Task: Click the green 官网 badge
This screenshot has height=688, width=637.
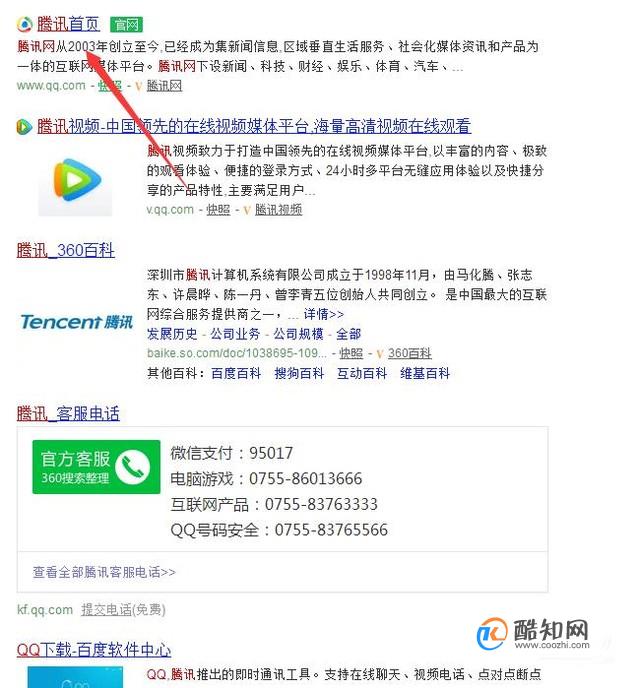Action: tap(126, 25)
